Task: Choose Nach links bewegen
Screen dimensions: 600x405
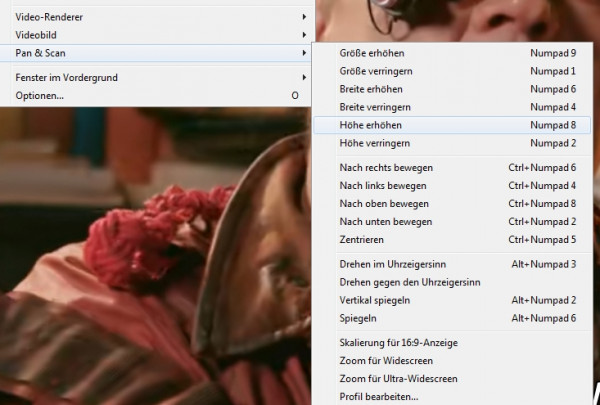Action: 452,185
